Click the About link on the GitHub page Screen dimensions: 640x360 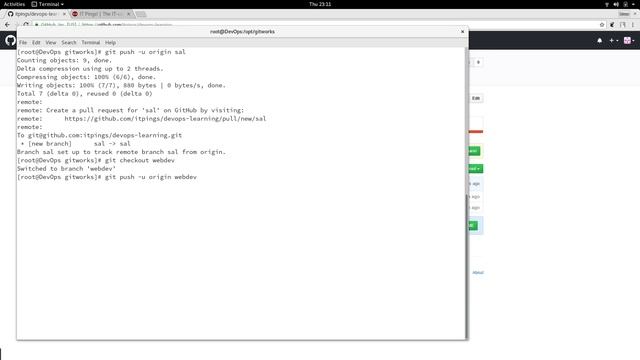point(478,273)
